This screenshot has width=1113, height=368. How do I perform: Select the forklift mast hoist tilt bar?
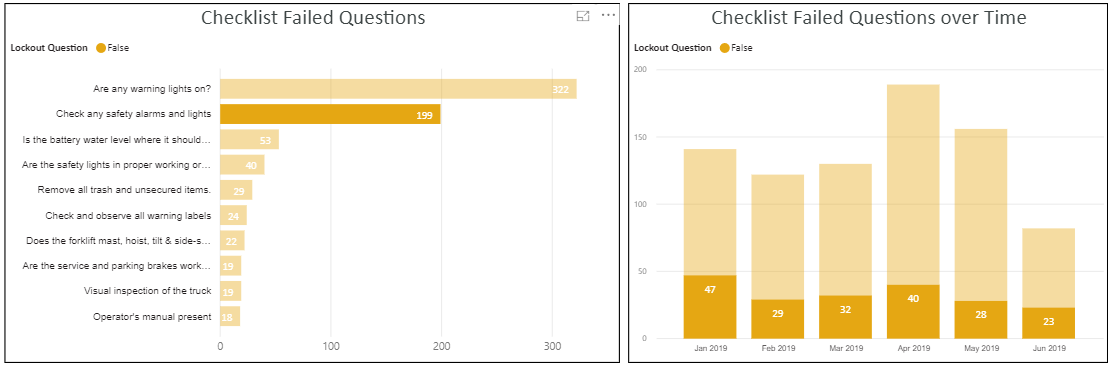coord(232,241)
